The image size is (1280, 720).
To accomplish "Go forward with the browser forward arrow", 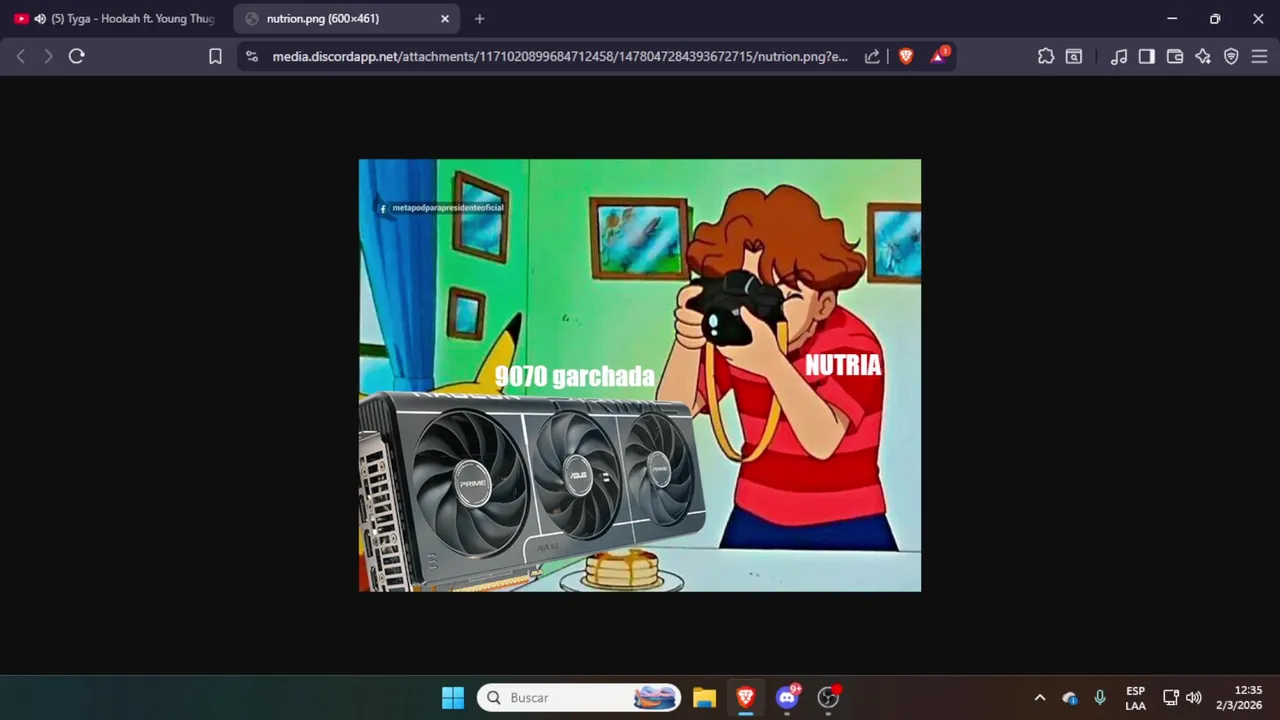I will [48, 57].
